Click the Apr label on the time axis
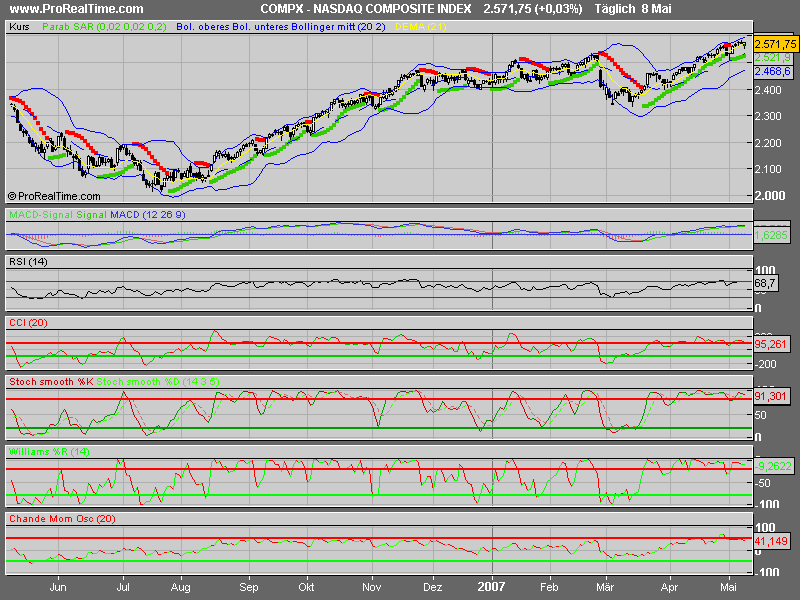Viewport: 800px width, 600px height. click(669, 587)
